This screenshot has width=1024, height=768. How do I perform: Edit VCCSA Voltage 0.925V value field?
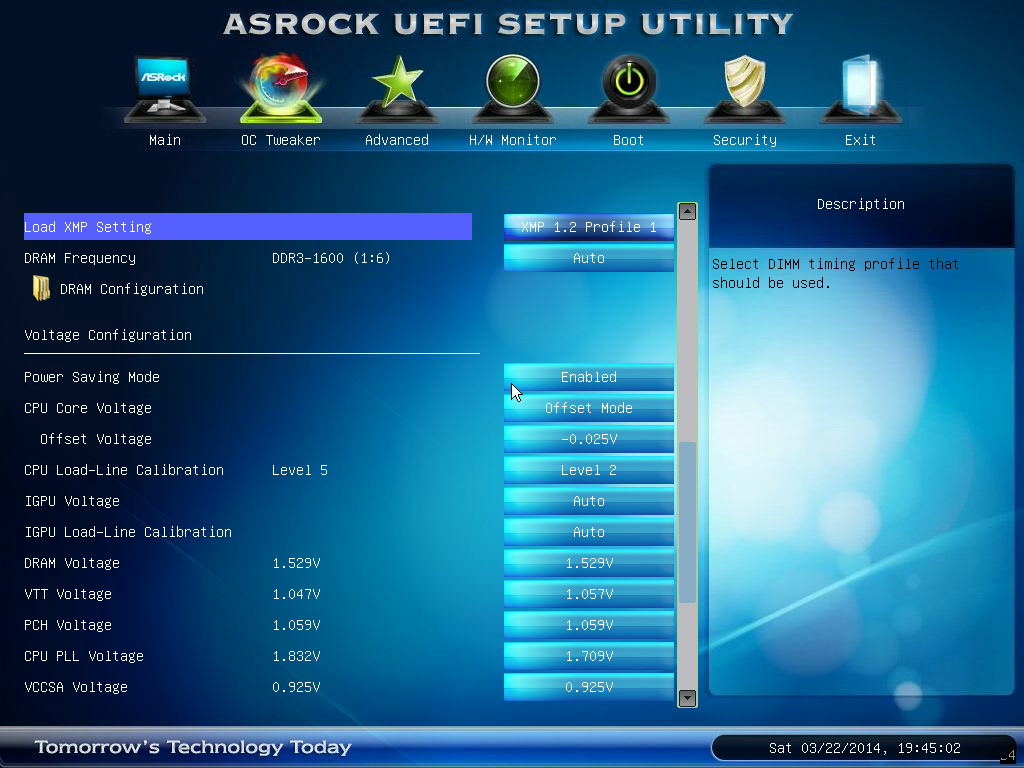(588, 687)
